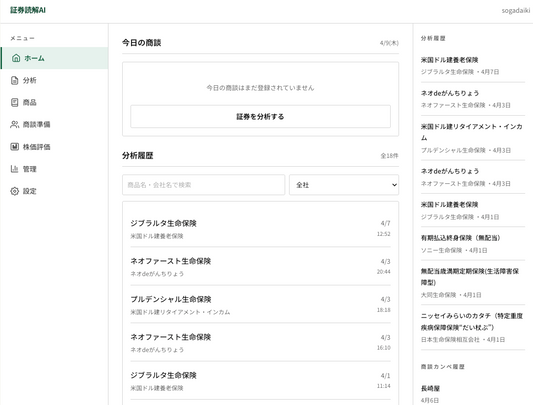Click the 4/9(木) date label
This screenshot has height=405, width=533.
[389, 43]
